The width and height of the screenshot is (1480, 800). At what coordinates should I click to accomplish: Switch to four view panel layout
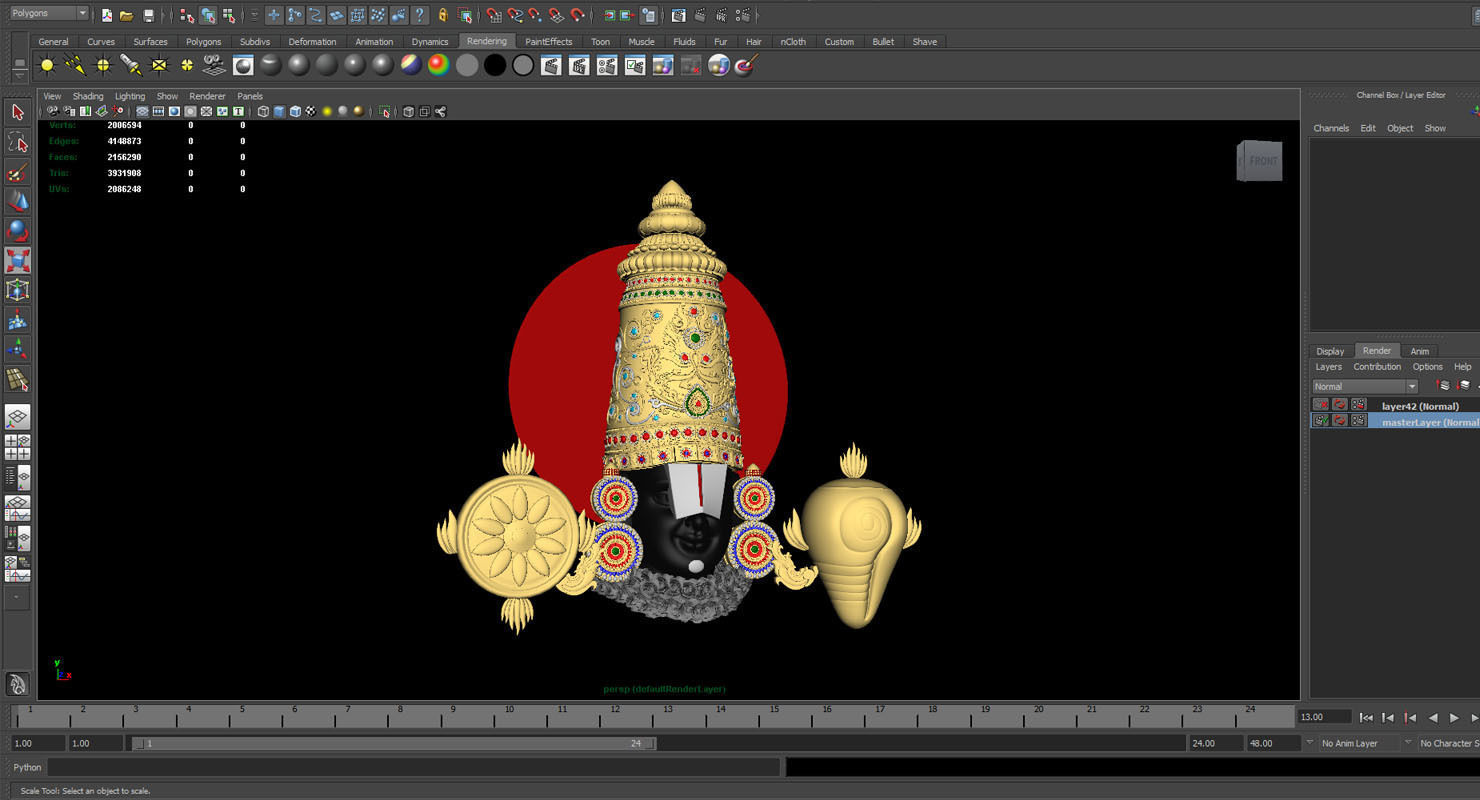(x=17, y=447)
